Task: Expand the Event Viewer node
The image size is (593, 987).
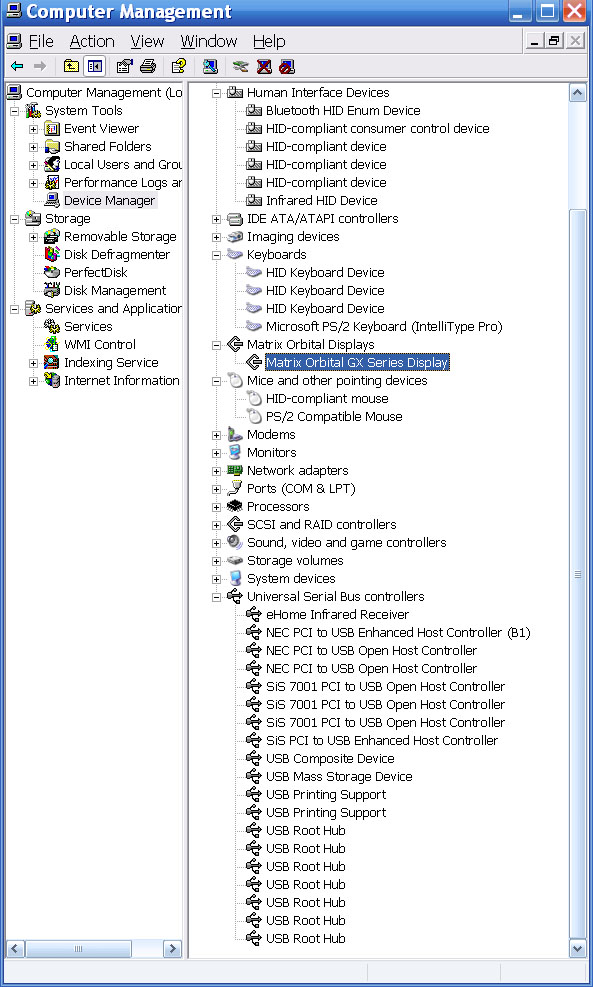Action: (x=34, y=129)
